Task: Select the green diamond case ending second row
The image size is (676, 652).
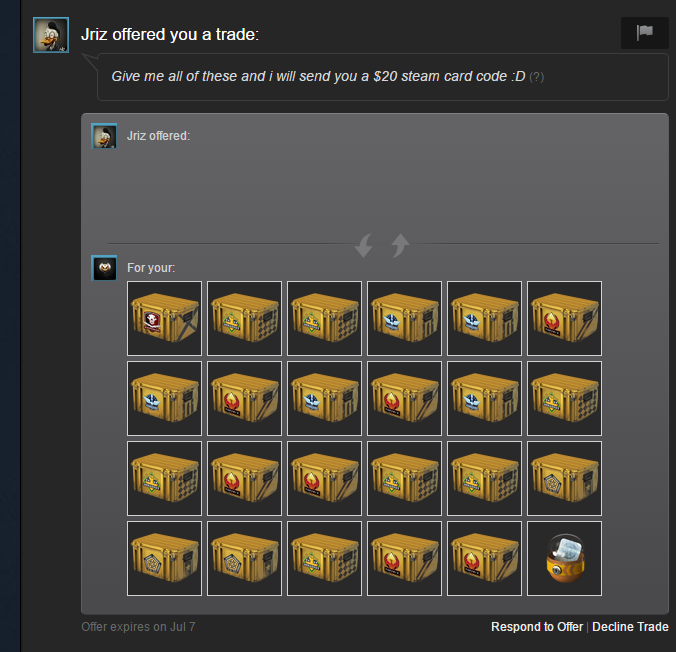Action: pyautogui.click(x=564, y=398)
